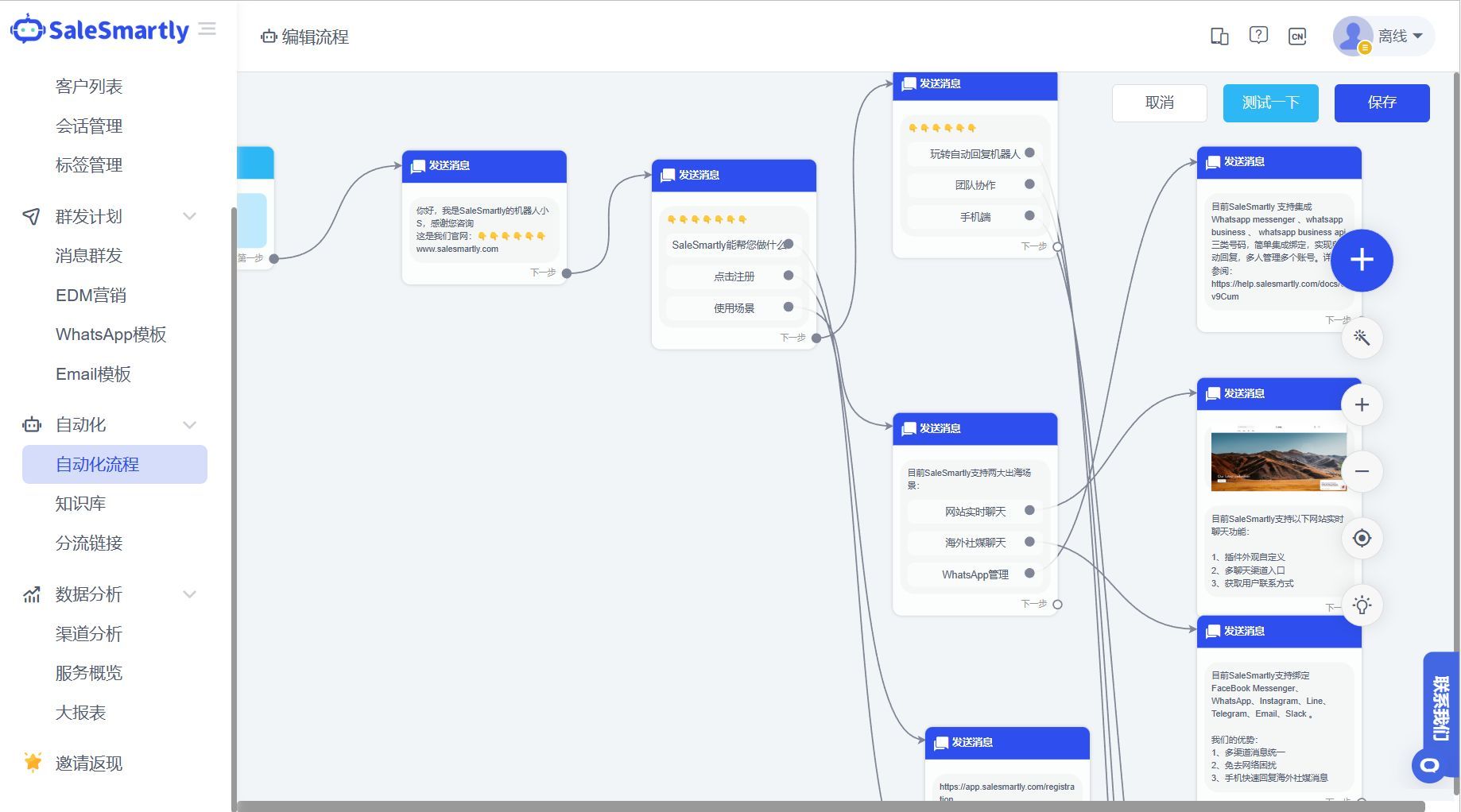The width and height of the screenshot is (1461, 812).
Task: Open 知识库 in sidebar
Action: point(80,503)
